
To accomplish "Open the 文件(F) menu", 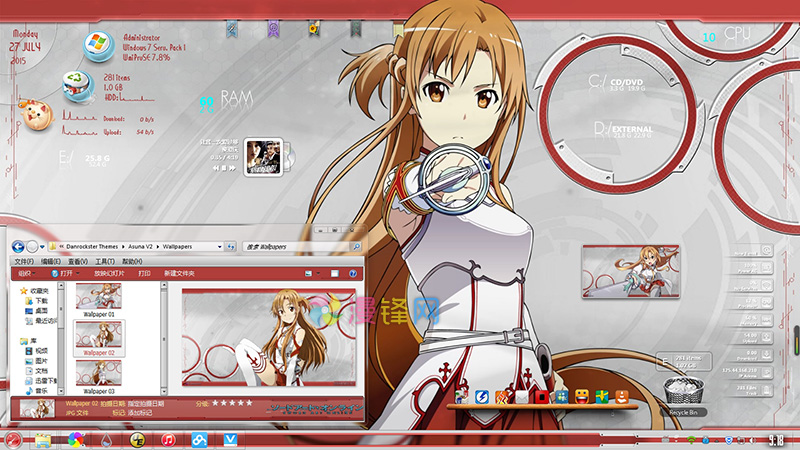I will click(25, 260).
